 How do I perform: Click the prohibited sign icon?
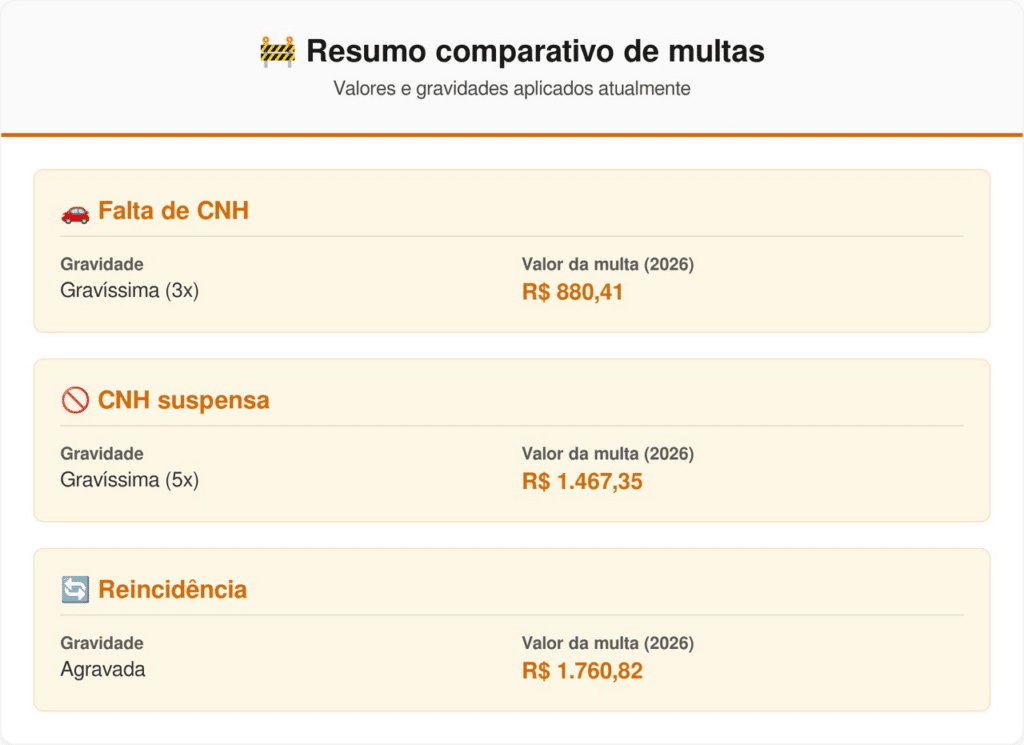[x=75, y=401]
